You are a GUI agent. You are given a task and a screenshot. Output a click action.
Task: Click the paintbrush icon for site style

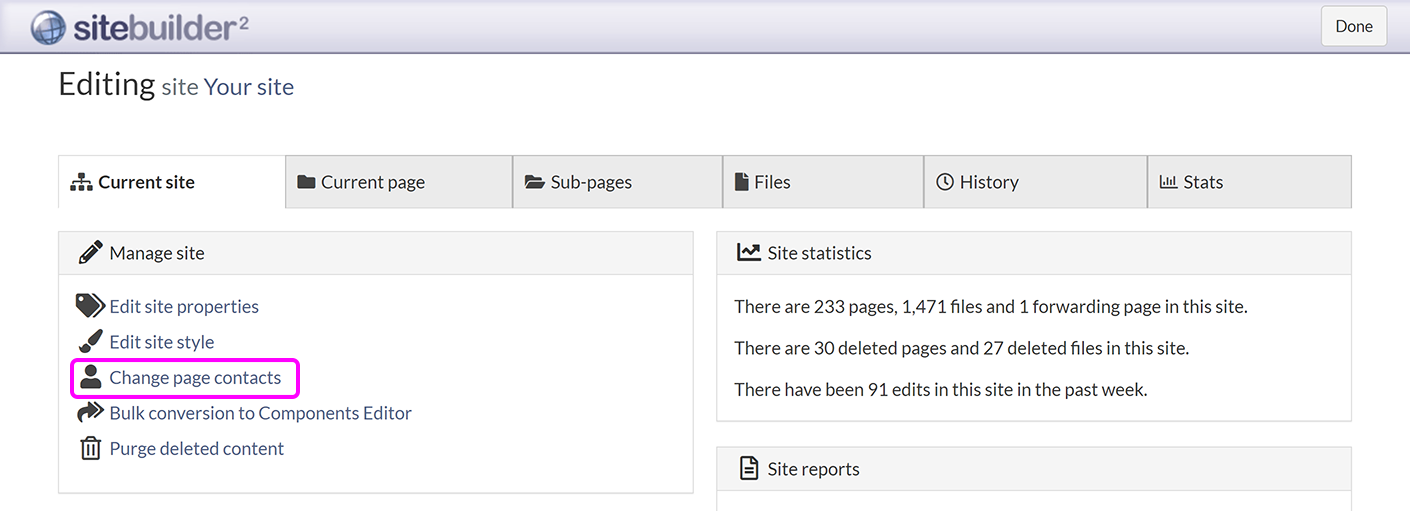[90, 342]
